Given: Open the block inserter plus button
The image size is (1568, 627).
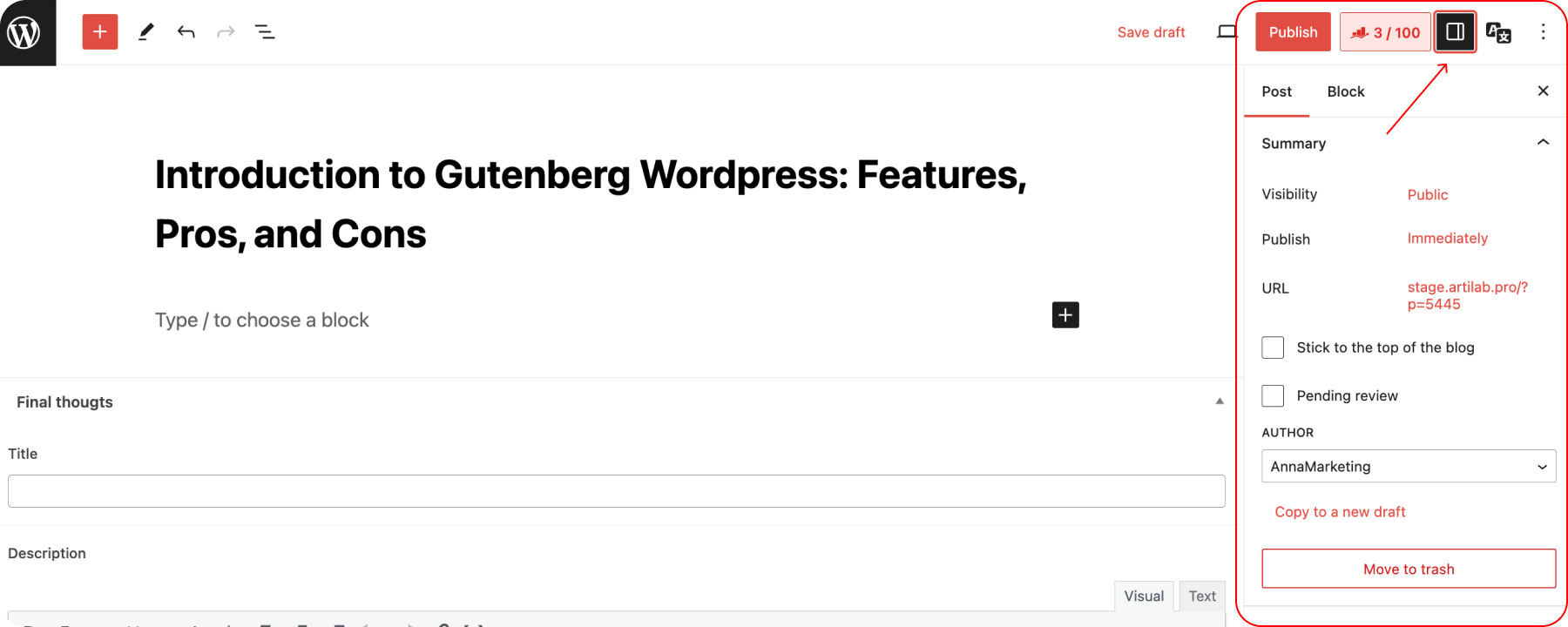Looking at the screenshot, I should tap(100, 32).
